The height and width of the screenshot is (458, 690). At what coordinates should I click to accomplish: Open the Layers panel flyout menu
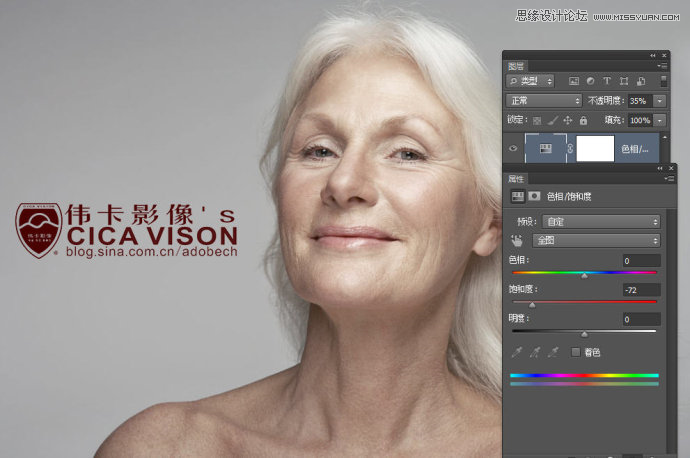point(663,66)
